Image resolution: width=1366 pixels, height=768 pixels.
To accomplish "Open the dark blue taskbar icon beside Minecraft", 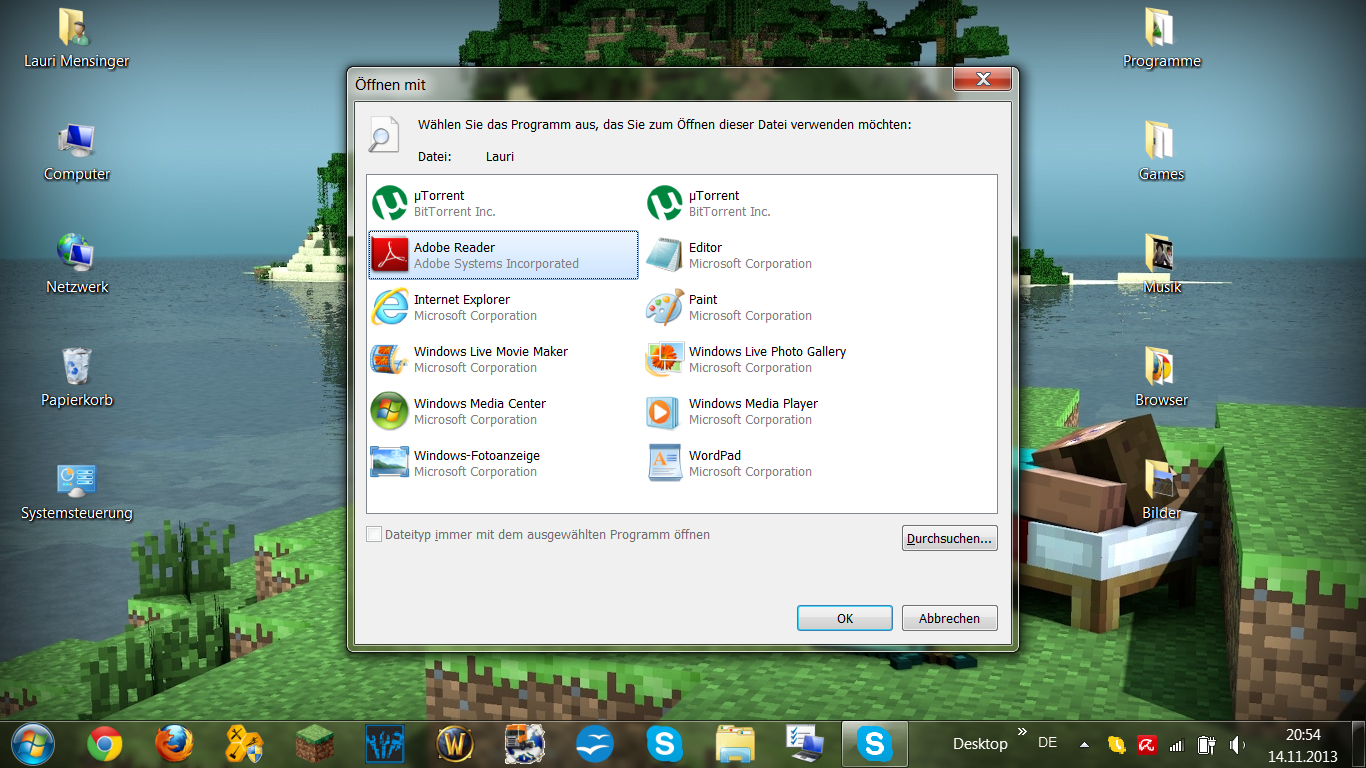I will tap(384, 744).
